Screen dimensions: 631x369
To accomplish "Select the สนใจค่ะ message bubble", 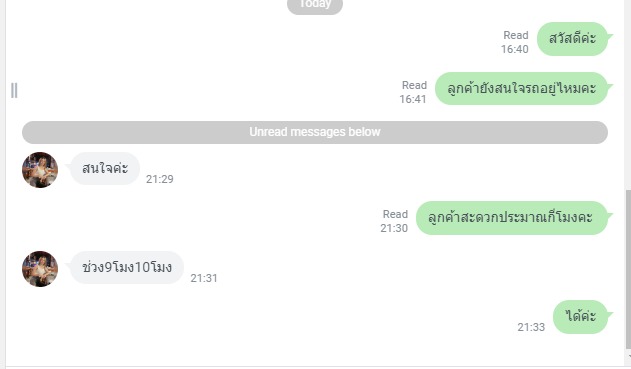I will (105, 169).
